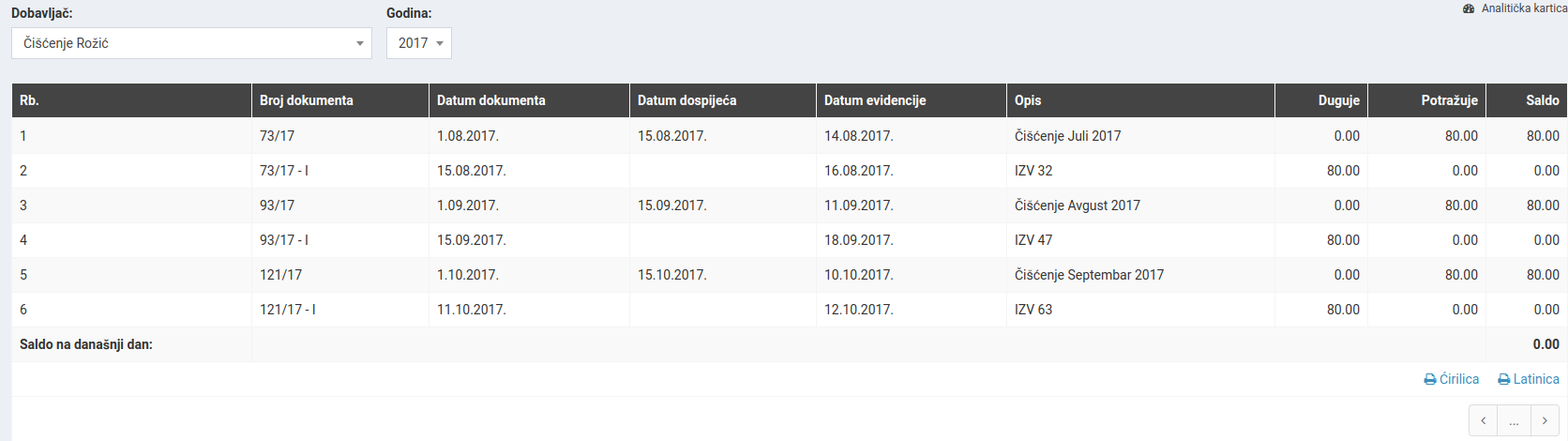The height and width of the screenshot is (441, 1568).
Task: Click the Analitička kartica dashboard icon
Action: (1469, 8)
